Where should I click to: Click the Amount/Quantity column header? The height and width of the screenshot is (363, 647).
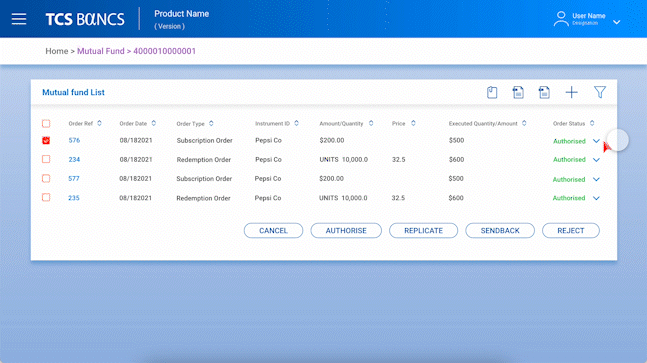click(x=341, y=124)
